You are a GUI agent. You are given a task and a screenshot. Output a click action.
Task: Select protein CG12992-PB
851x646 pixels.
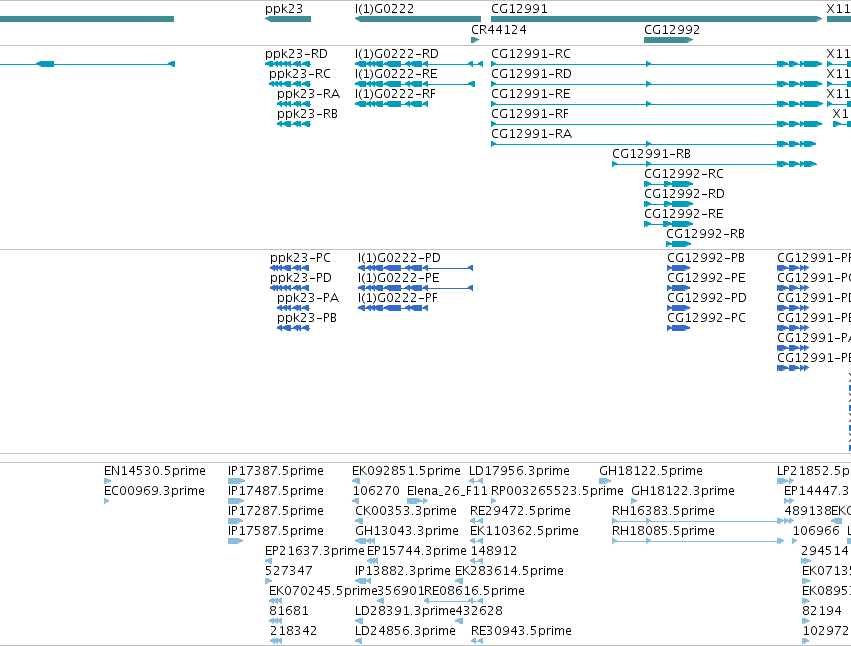click(678, 268)
